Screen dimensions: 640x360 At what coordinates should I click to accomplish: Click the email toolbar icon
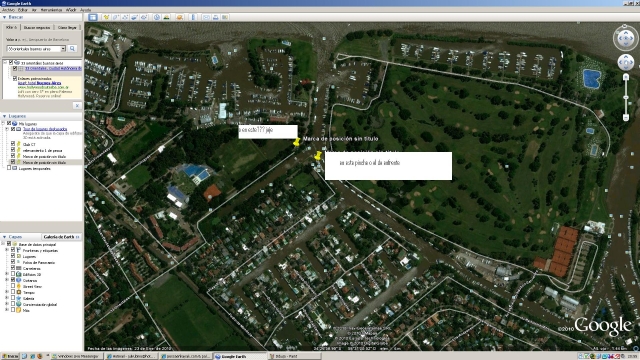[206, 17]
